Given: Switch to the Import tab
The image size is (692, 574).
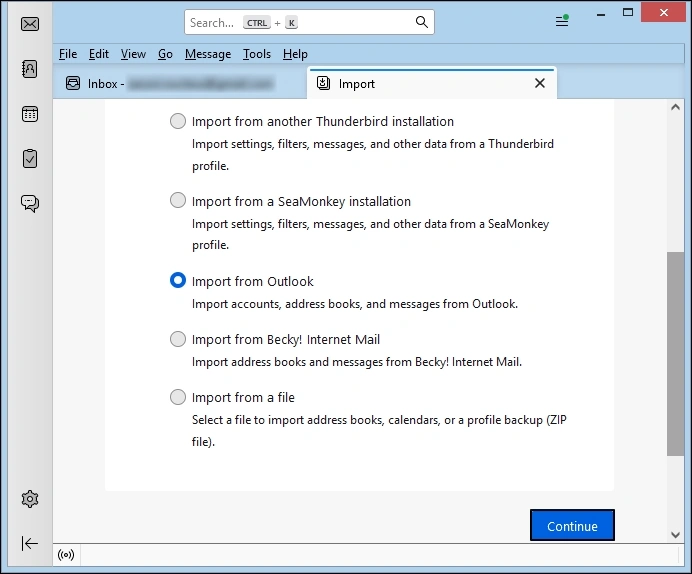Looking at the screenshot, I should (x=432, y=83).
